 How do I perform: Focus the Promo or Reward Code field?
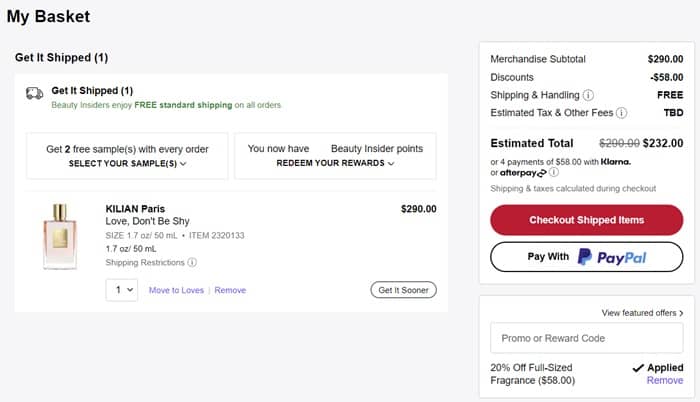[586, 338]
